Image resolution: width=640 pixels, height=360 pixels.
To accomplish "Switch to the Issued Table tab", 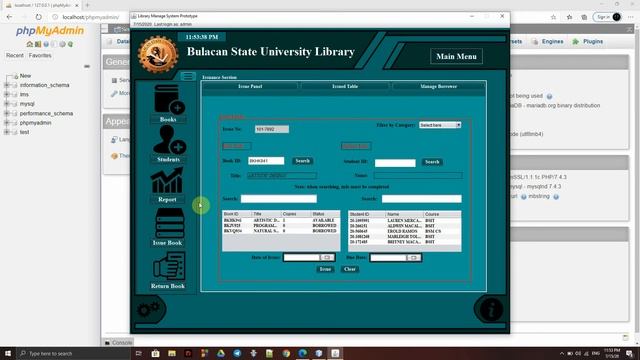I will pos(345,87).
